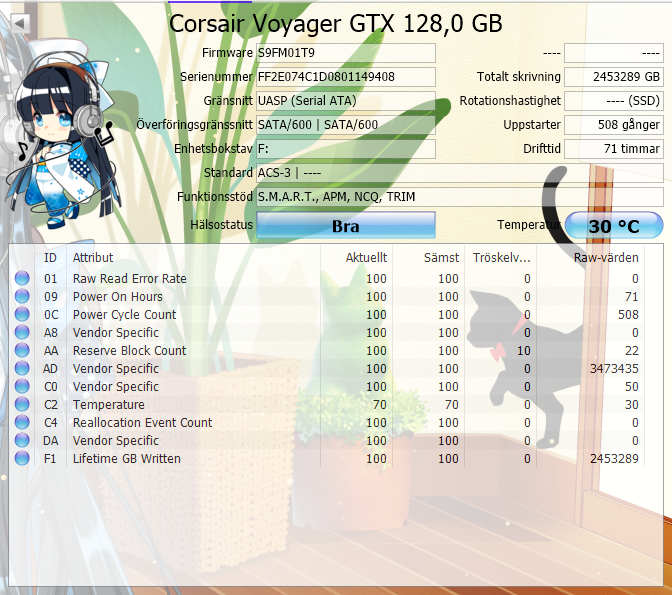Viewport: 672px width, 595px height.
Task: Click the Firmware field S9FM01T9
Action: (346, 53)
